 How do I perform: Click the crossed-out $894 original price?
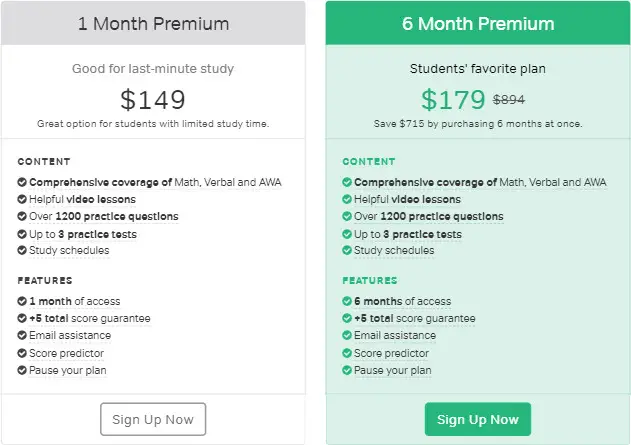pyautogui.click(x=509, y=100)
